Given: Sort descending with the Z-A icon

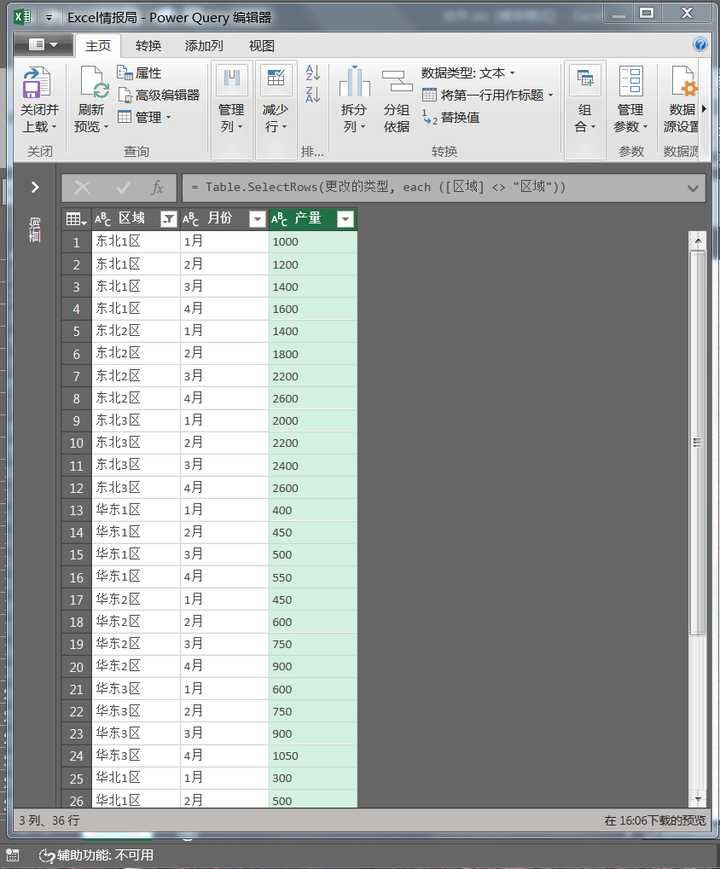Looking at the screenshot, I should tap(313, 94).
